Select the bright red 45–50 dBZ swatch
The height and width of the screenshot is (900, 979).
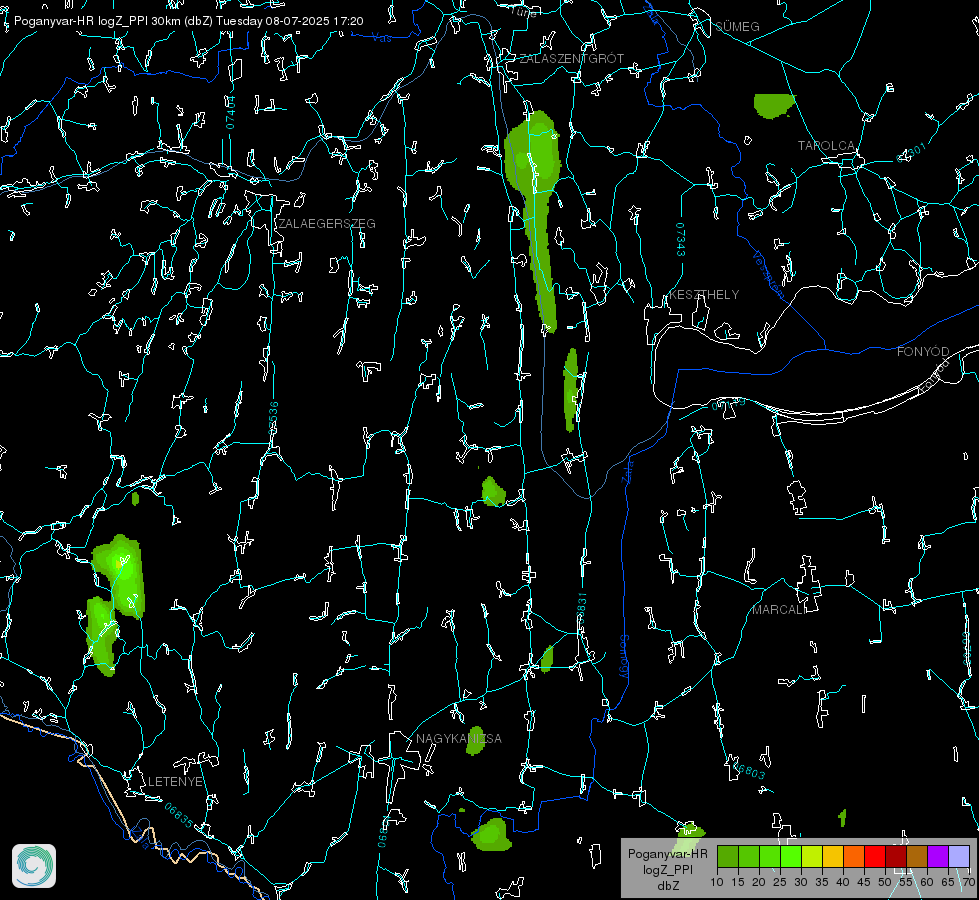(875, 856)
